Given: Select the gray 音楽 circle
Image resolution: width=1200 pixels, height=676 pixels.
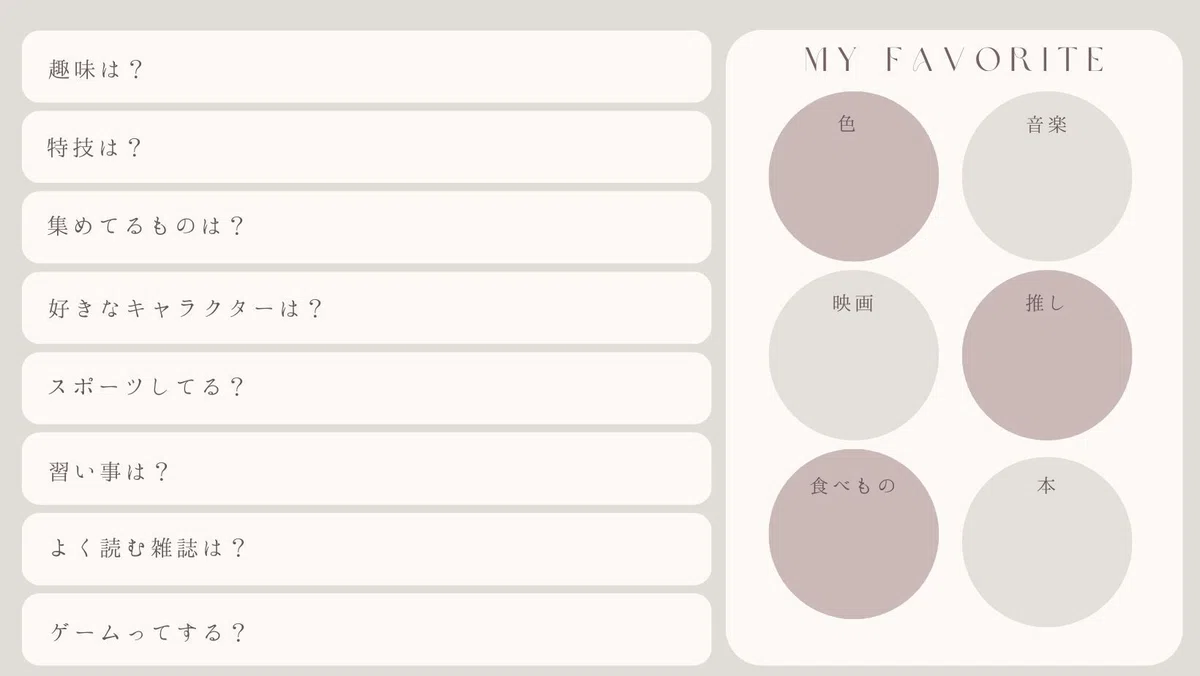Looking at the screenshot, I should 1047,177.
